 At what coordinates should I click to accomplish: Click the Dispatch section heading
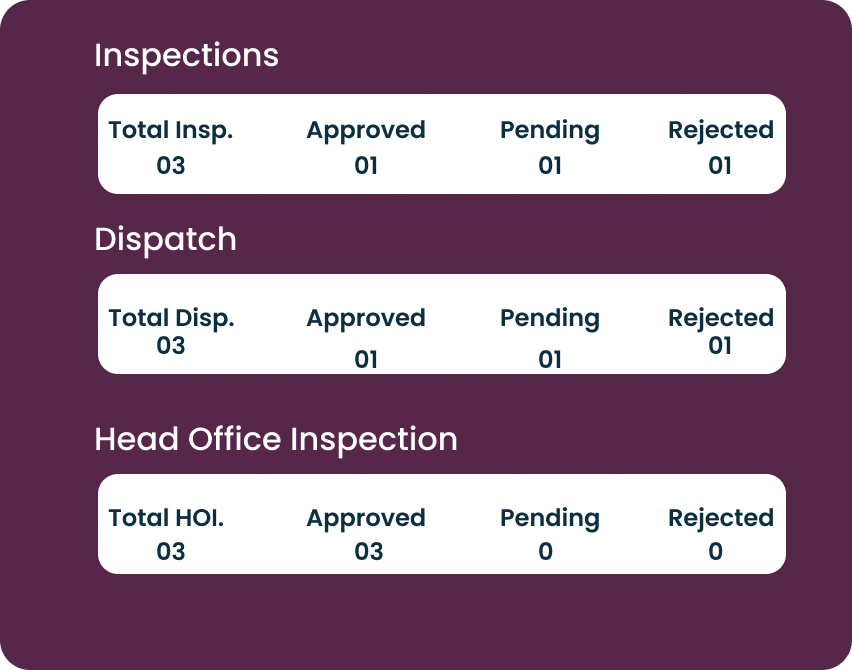(165, 240)
